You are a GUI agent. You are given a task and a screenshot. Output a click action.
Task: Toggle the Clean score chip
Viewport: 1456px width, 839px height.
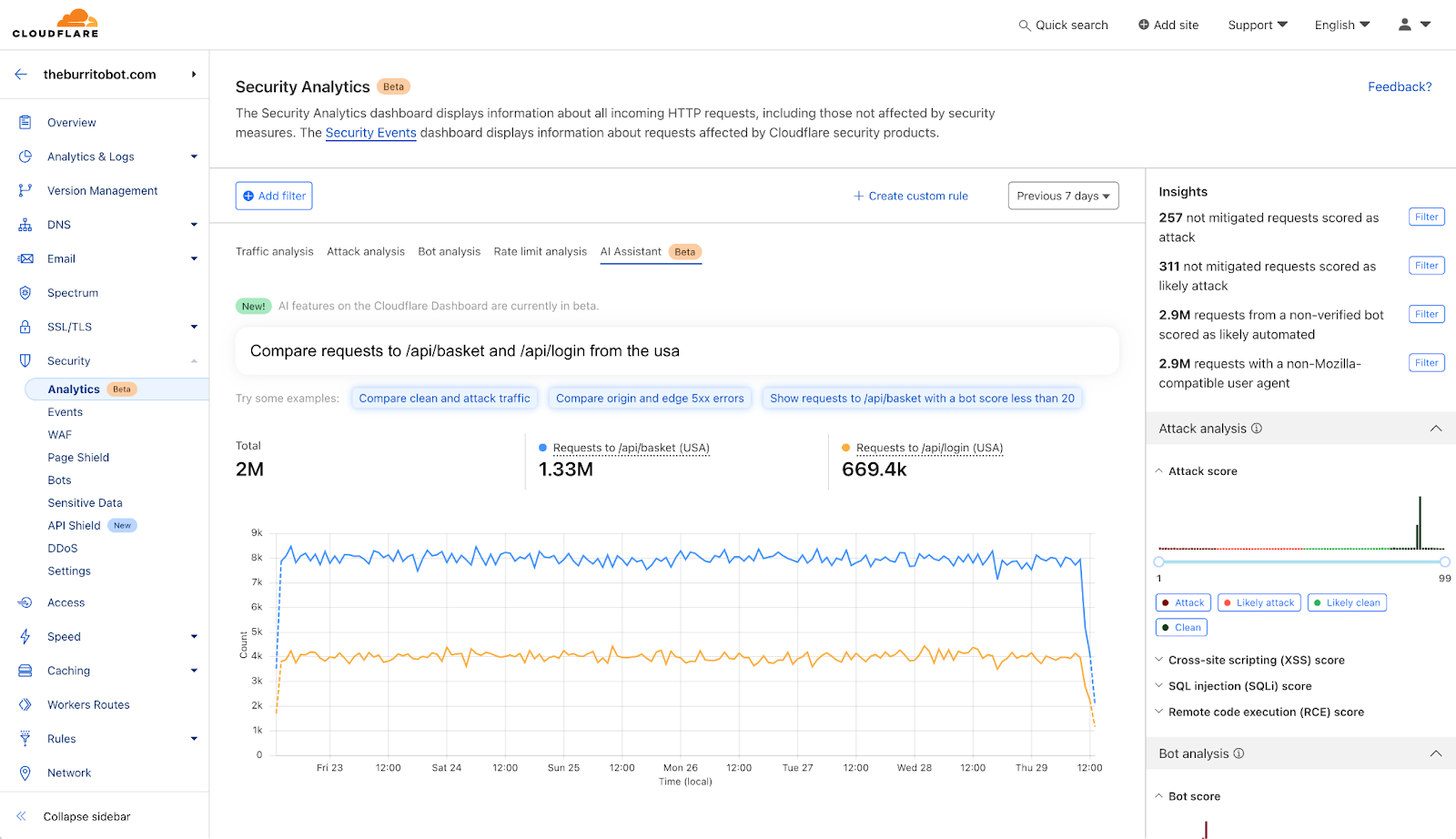tap(1181, 627)
